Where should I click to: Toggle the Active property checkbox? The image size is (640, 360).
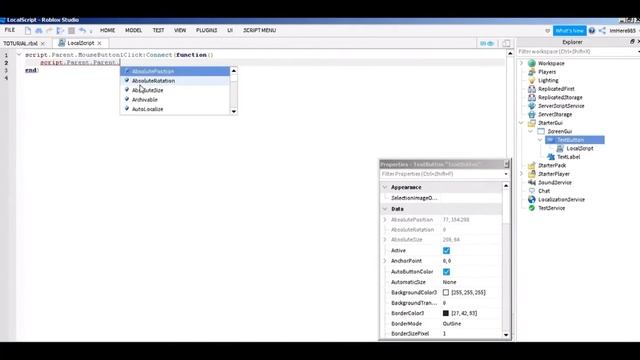click(446, 250)
